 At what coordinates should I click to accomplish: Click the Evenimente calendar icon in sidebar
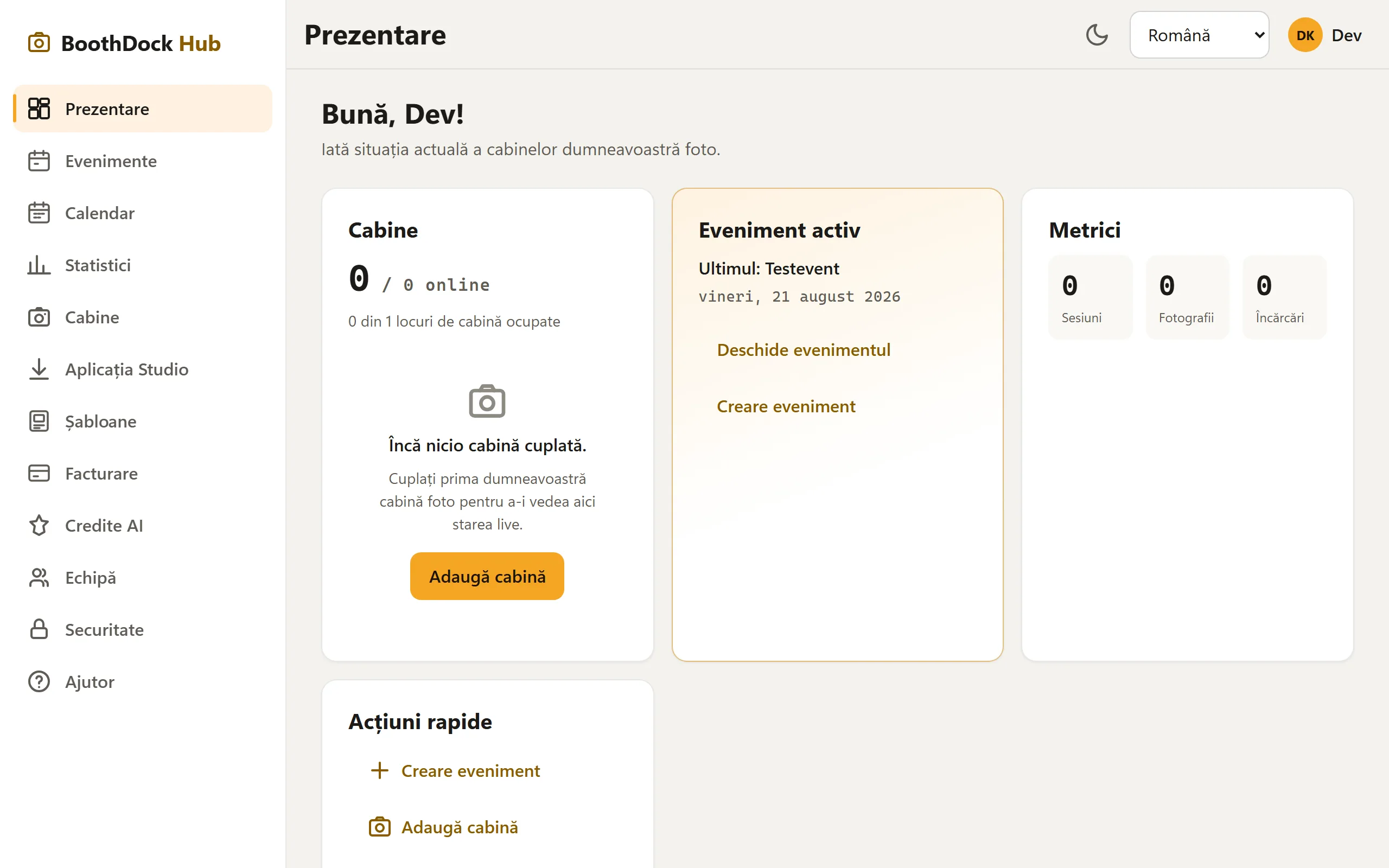[x=39, y=161]
